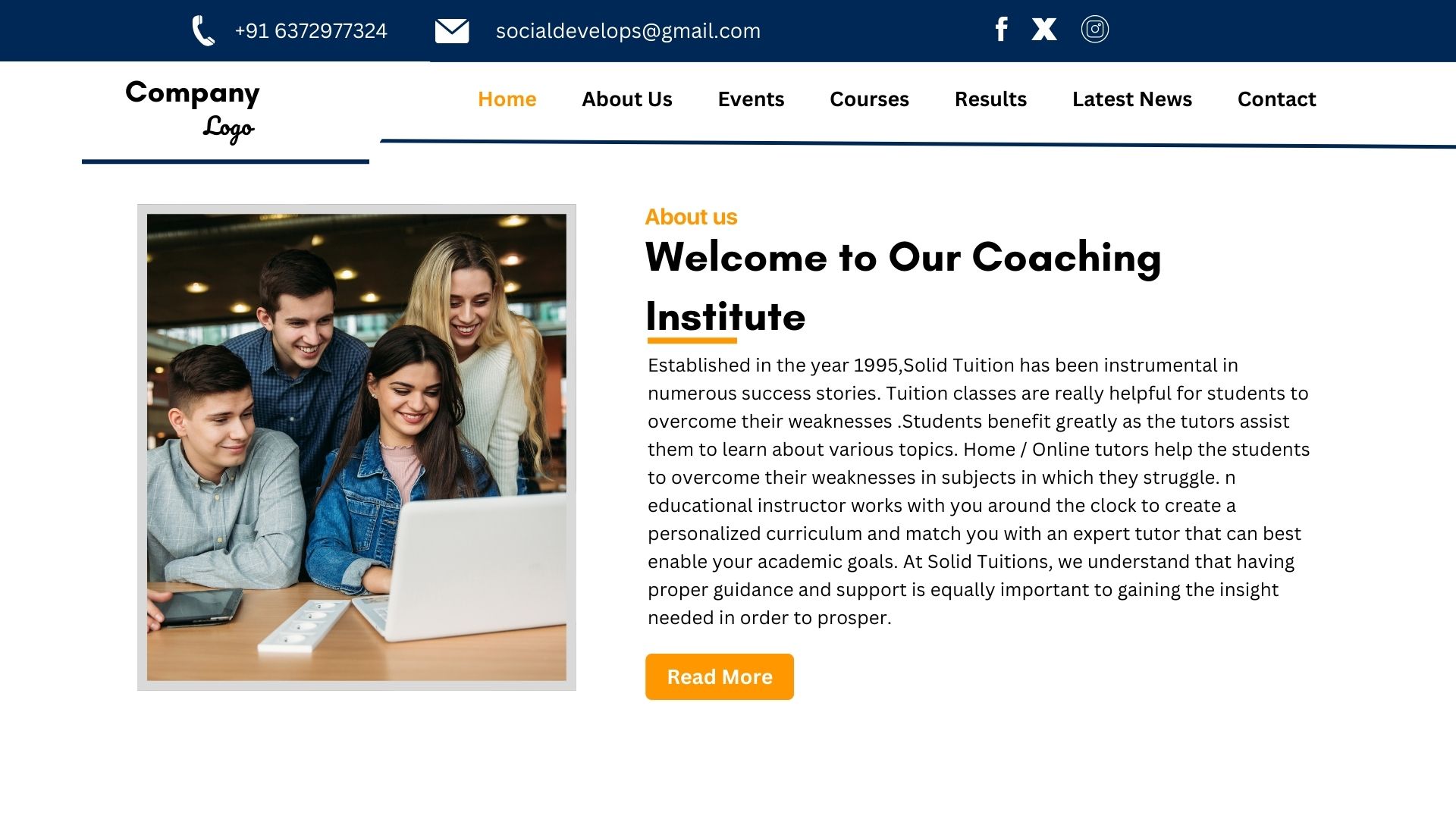Open the Contact menu item
The height and width of the screenshot is (819, 1456).
[1277, 99]
